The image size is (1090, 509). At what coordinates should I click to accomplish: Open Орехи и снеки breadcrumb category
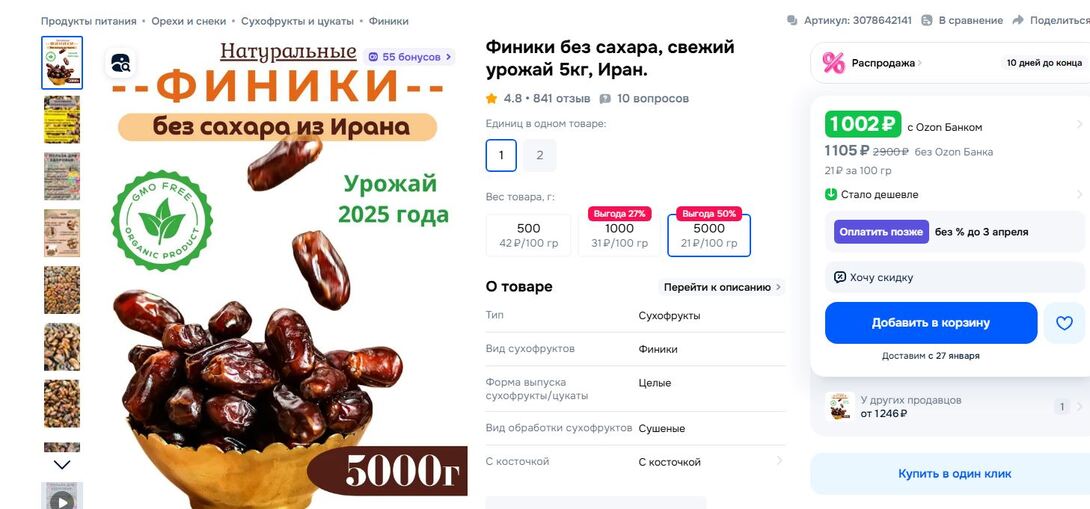[189, 21]
